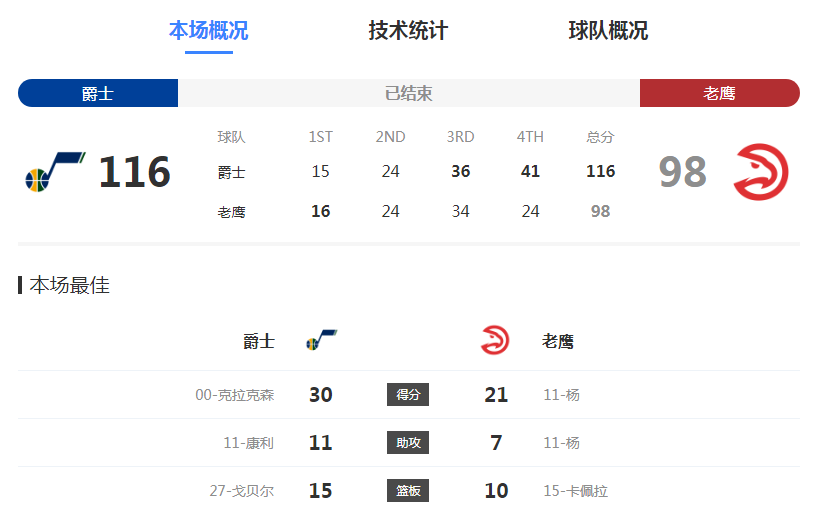Select the 本场概况 tab

pos(208,30)
